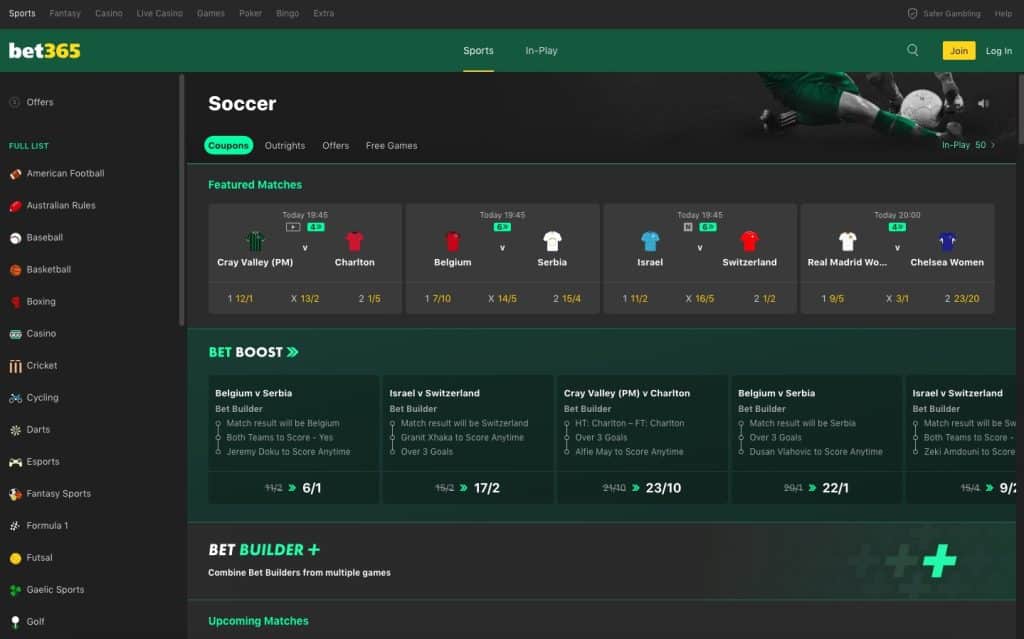Select the Boxing glove icon

pos(15,301)
